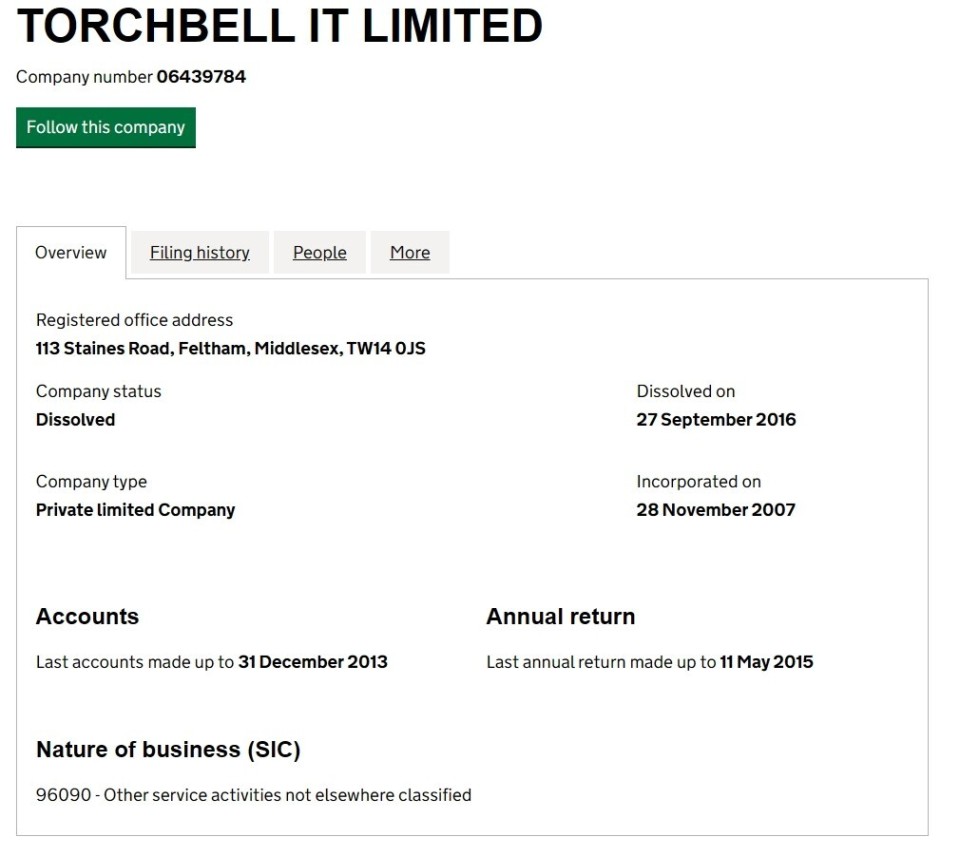Click the Nature of business (SIC) heading
The image size is (960, 856).
(168, 749)
